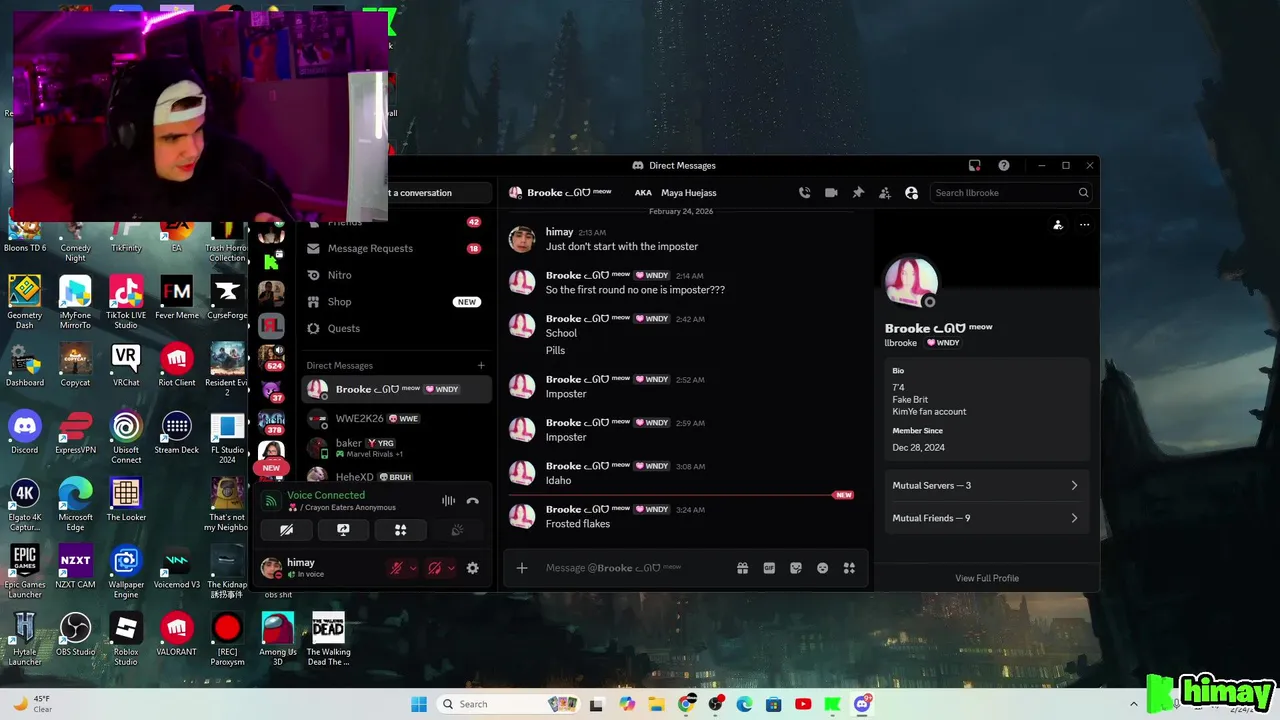Screen dimensions: 1280x720
Task: Click the voice connection signal icon
Action: click(x=271, y=501)
